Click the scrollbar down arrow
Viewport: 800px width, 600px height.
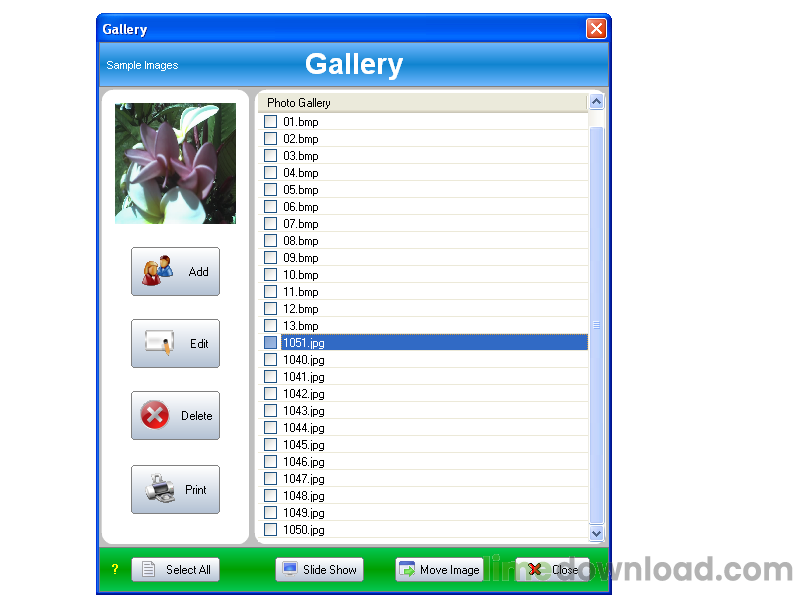tap(597, 533)
